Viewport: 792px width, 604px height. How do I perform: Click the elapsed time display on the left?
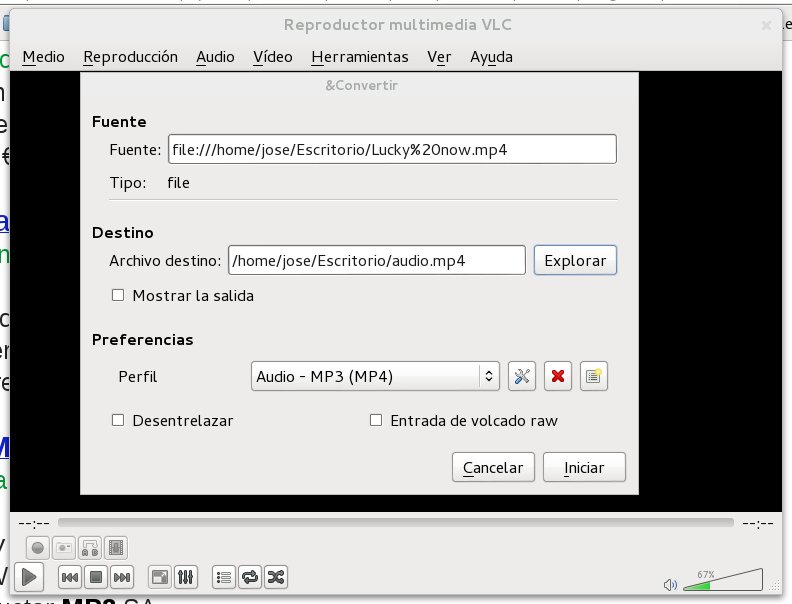[34, 523]
